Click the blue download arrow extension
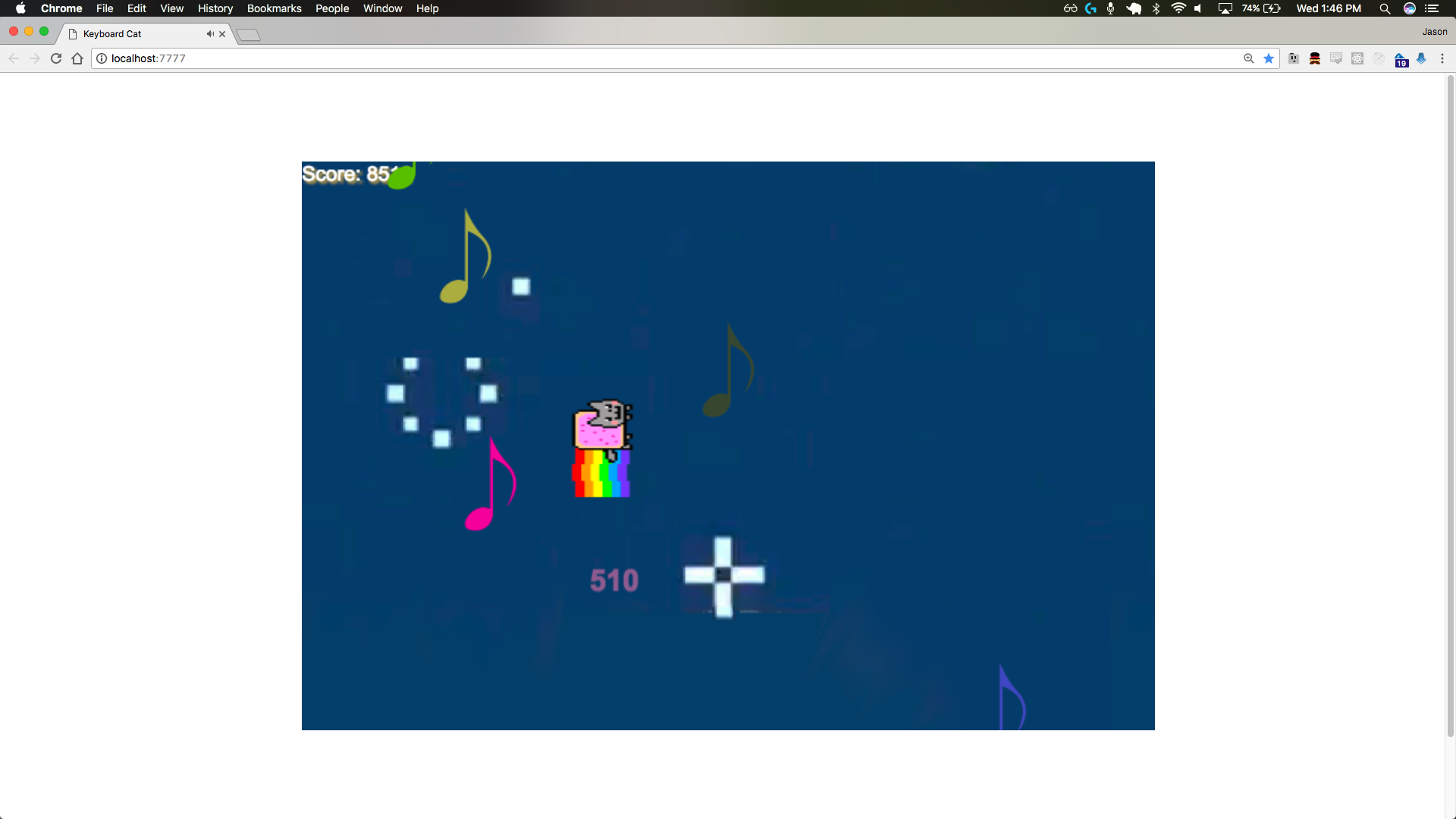 click(x=1421, y=58)
